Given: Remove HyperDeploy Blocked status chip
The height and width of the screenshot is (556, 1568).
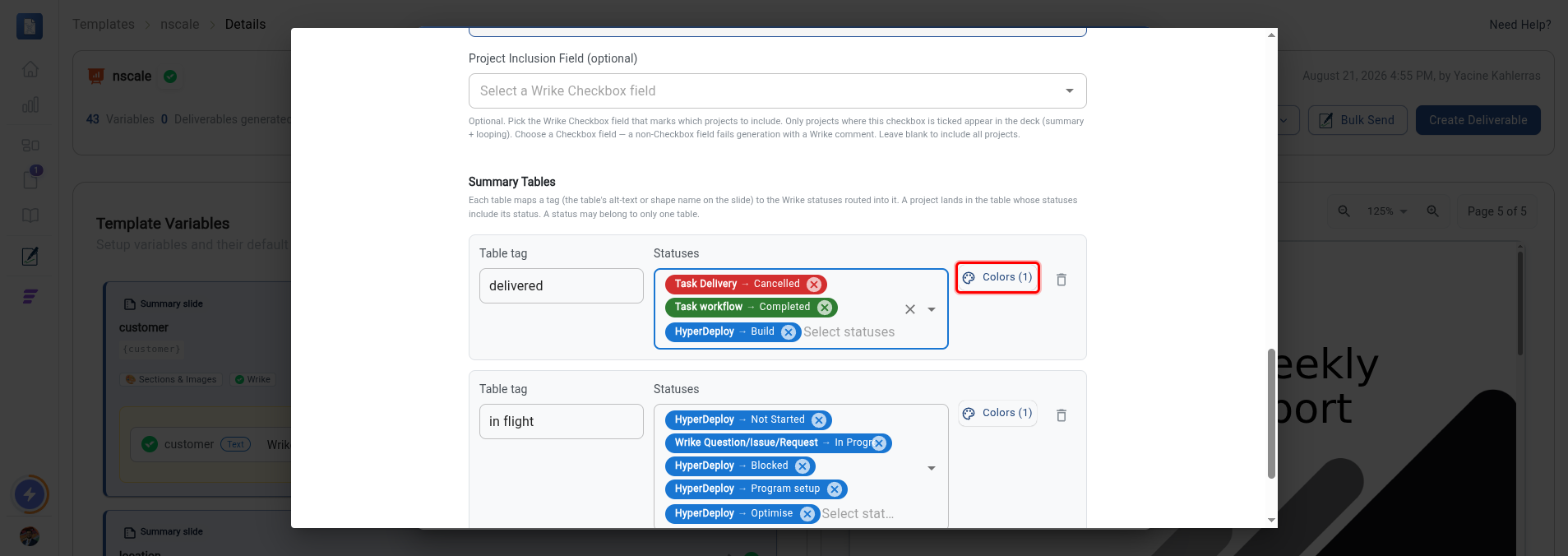Looking at the screenshot, I should tap(803, 466).
